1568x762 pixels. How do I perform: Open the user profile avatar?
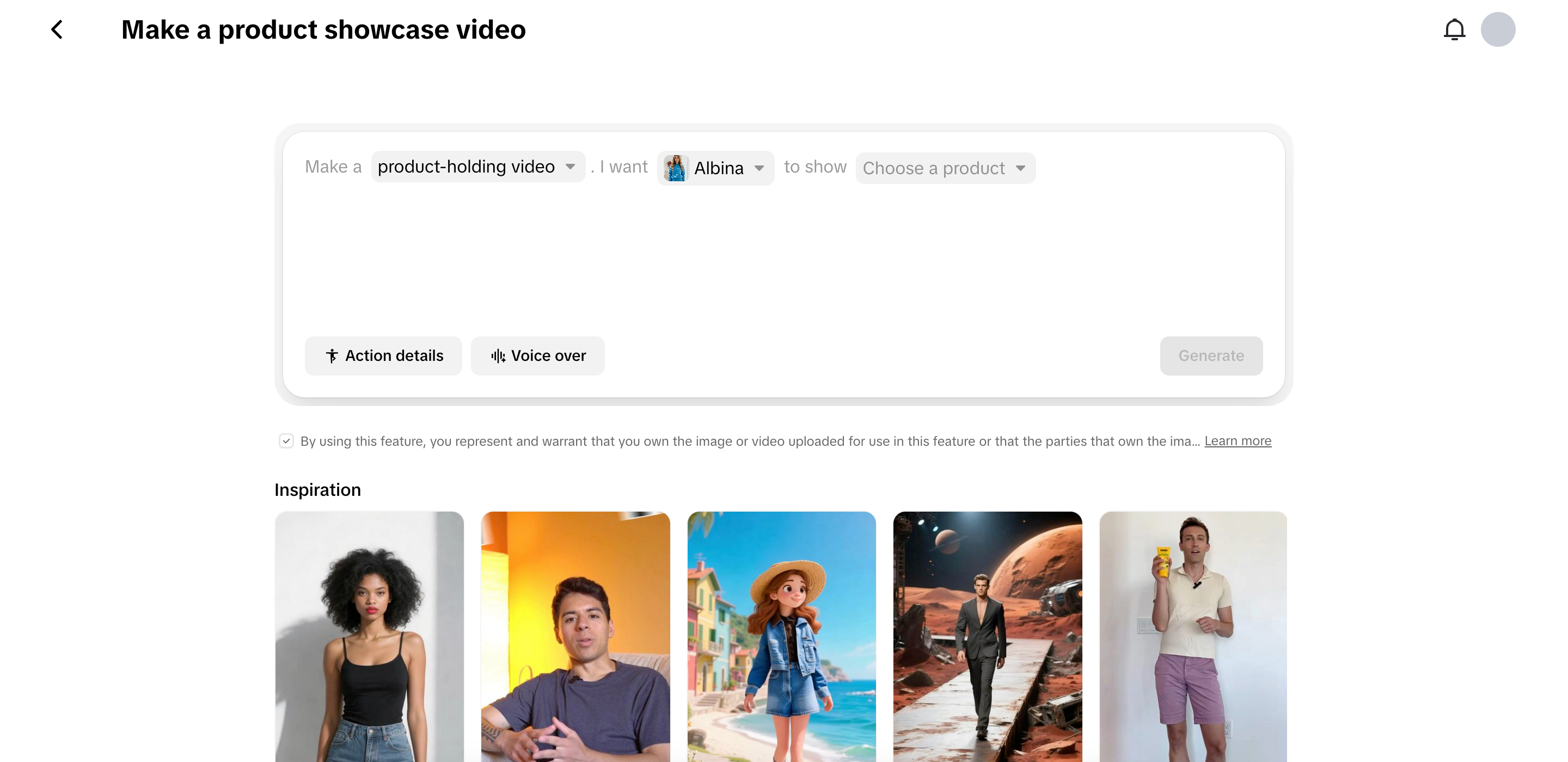pos(1497,29)
